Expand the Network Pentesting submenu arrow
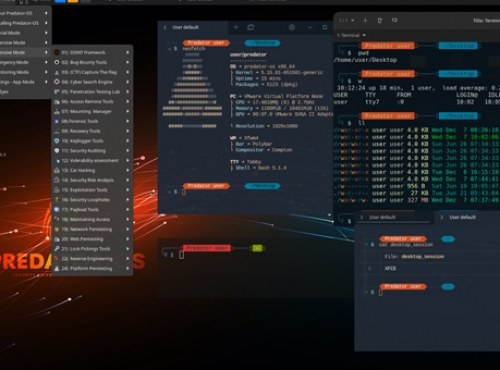 tap(128, 229)
